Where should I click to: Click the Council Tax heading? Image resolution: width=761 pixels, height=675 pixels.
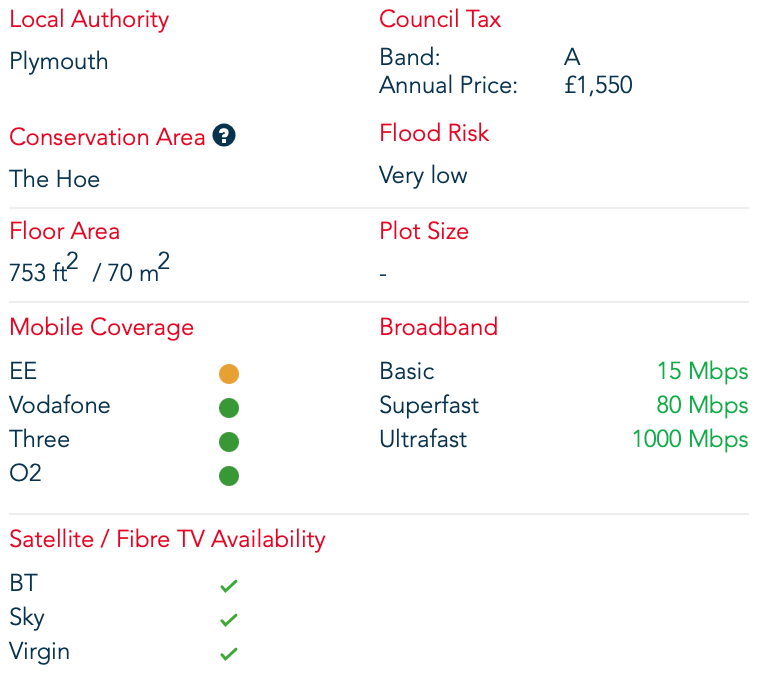440,19
